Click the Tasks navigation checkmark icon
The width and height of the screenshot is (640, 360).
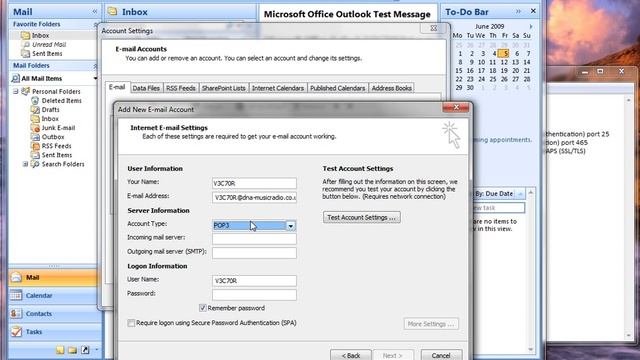tap(16, 331)
